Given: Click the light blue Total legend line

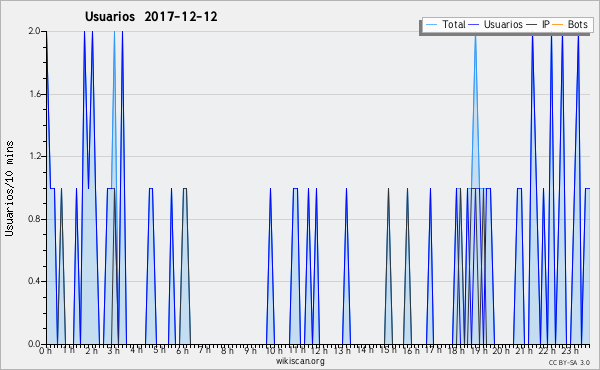Looking at the screenshot, I should click(431, 25).
